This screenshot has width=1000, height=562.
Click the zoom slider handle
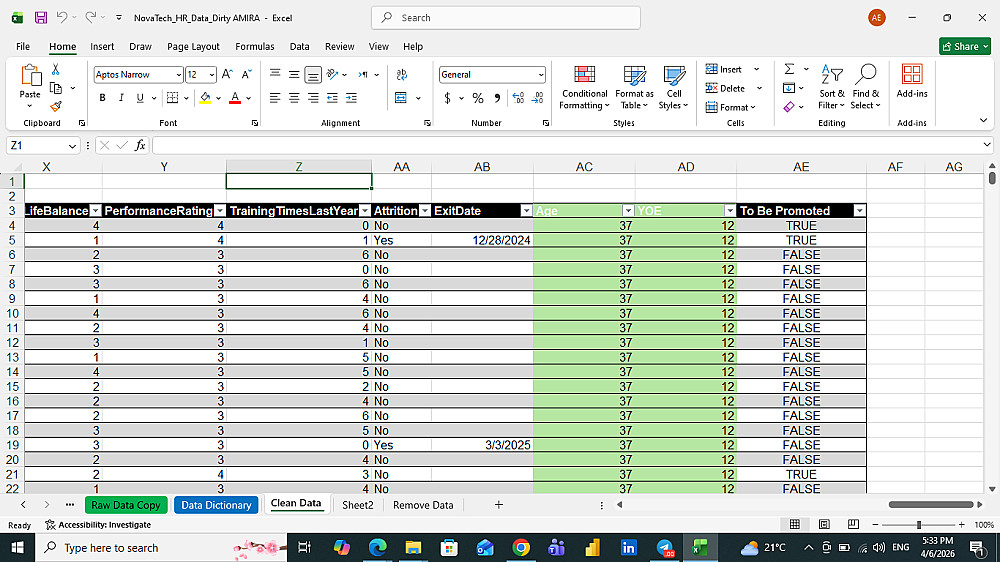918,524
